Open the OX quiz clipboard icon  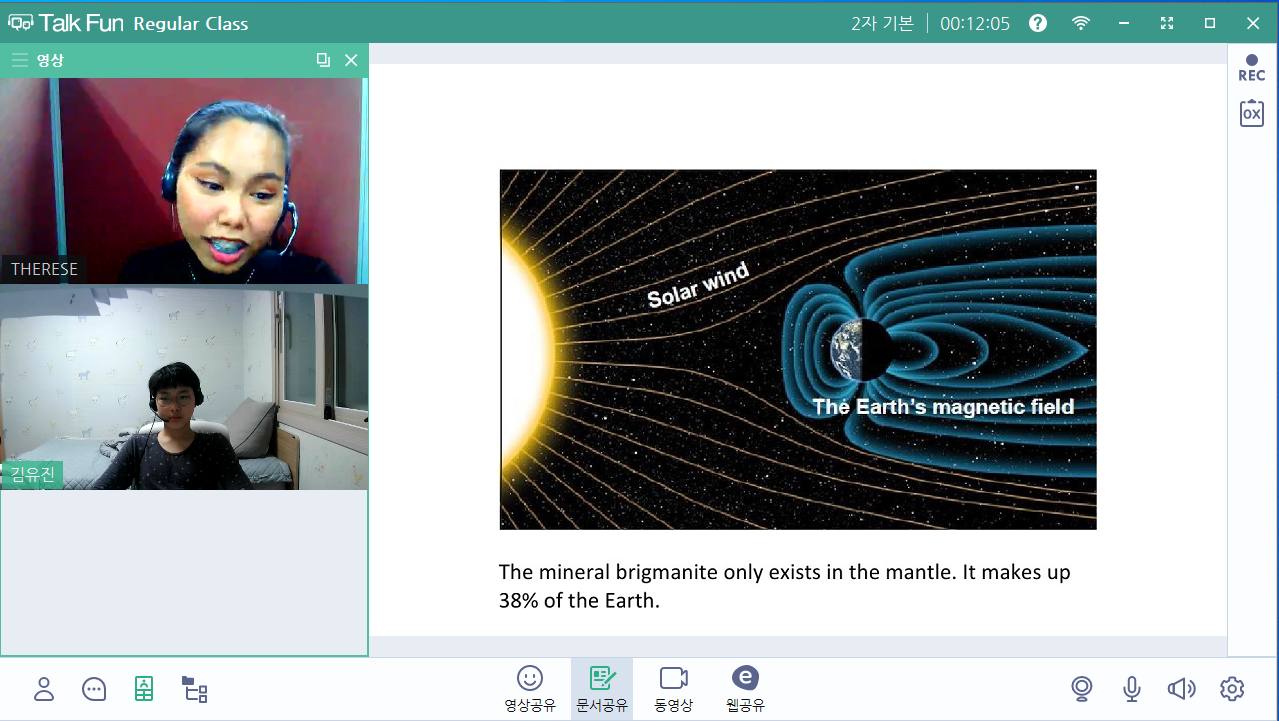click(1251, 113)
